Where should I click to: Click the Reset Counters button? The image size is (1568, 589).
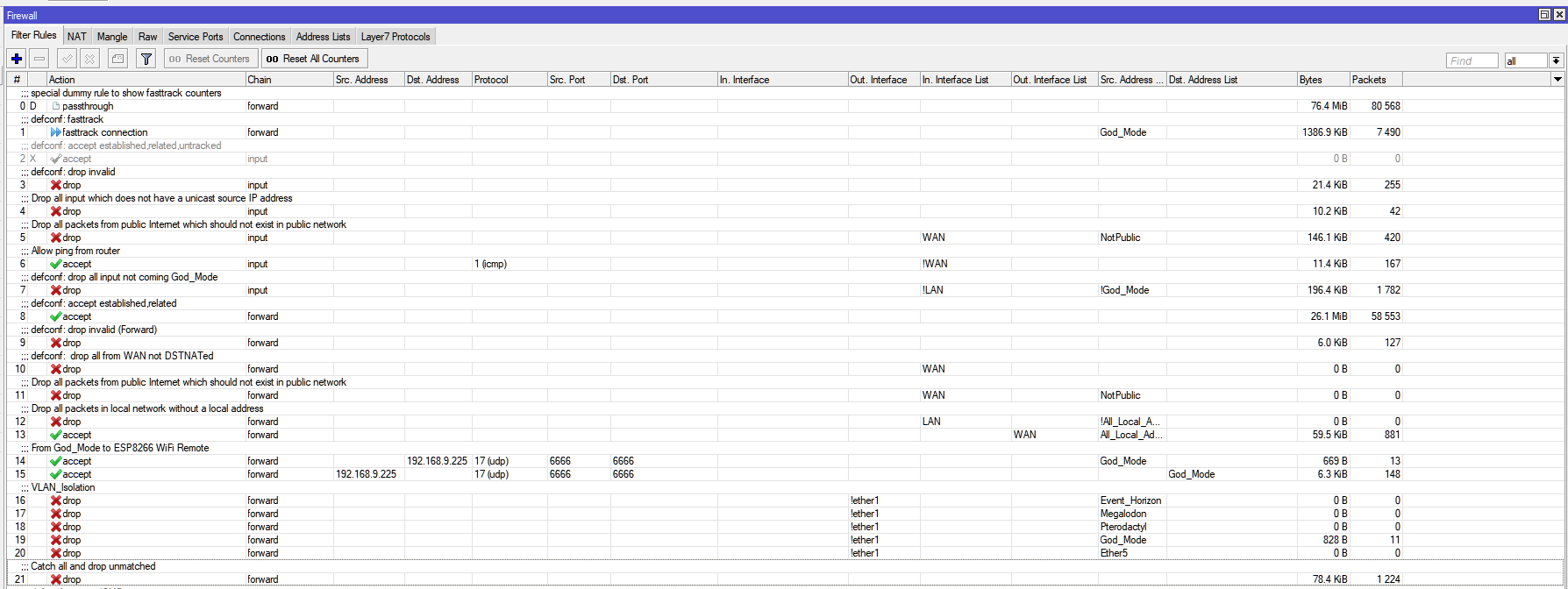pos(210,59)
